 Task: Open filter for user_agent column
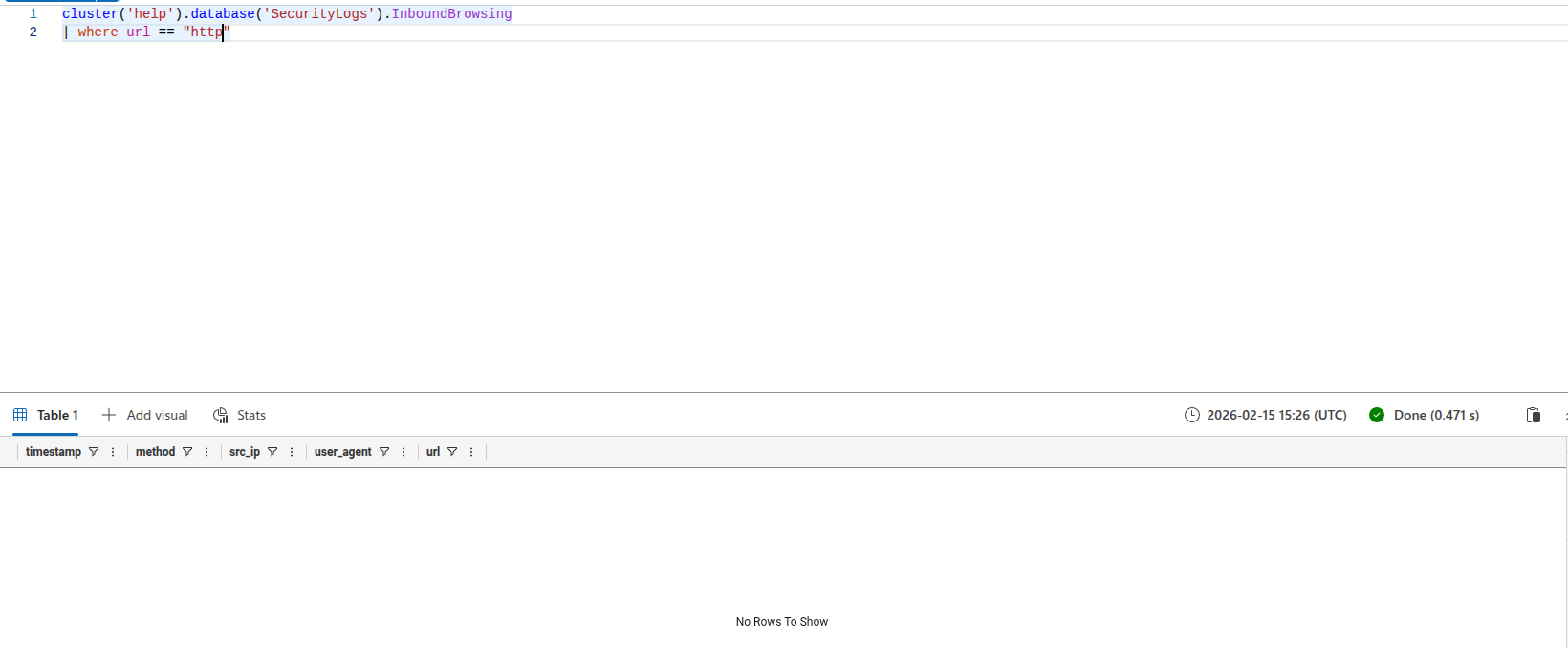pos(384,452)
